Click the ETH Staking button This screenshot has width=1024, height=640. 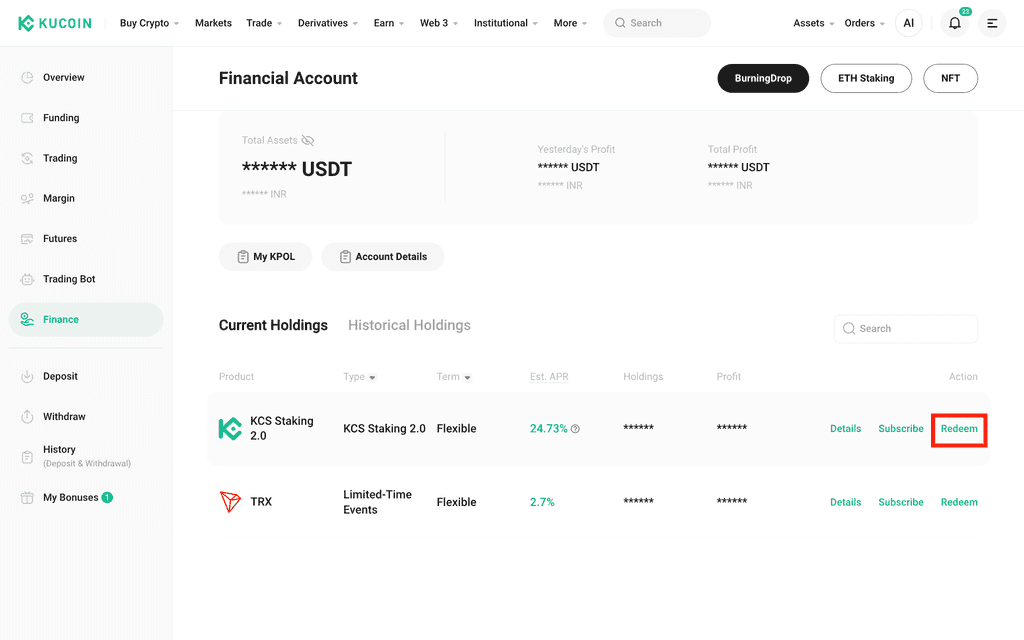866,78
